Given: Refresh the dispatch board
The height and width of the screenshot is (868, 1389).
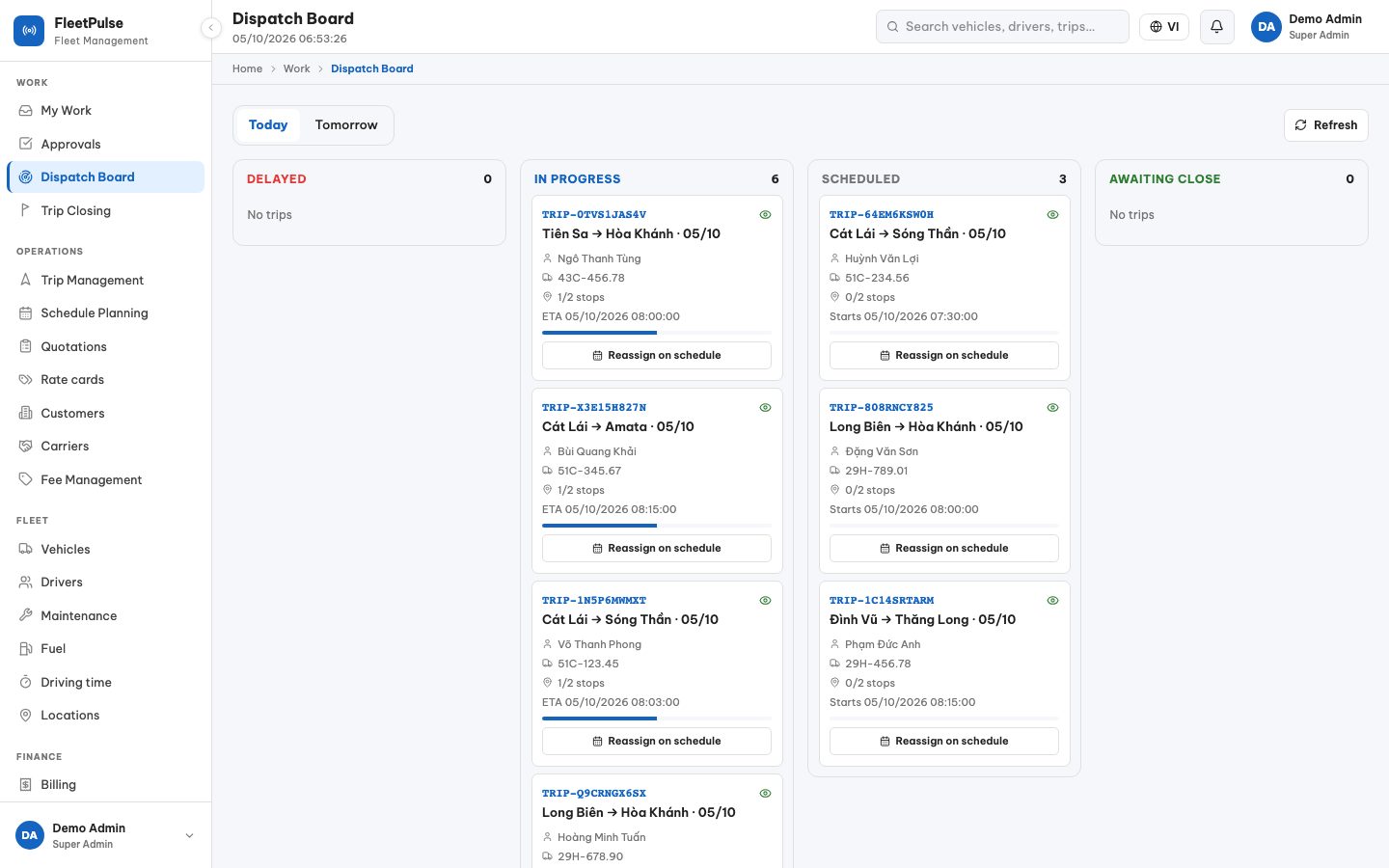Looking at the screenshot, I should (x=1325, y=125).
